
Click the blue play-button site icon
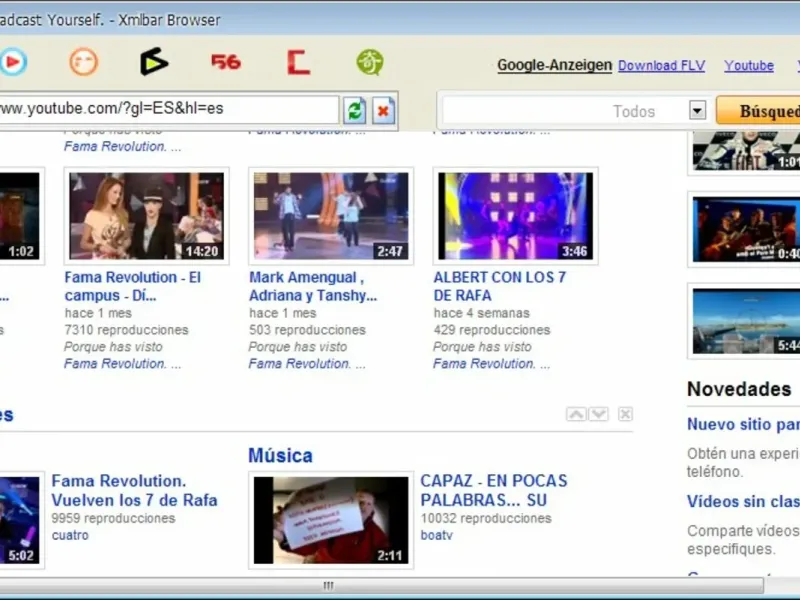pos(13,62)
